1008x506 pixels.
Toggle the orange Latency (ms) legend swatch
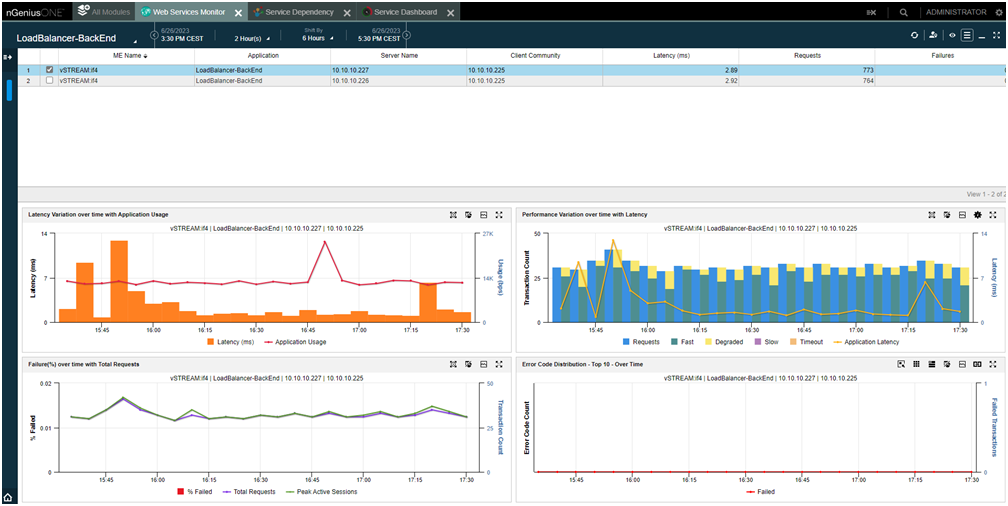212,342
